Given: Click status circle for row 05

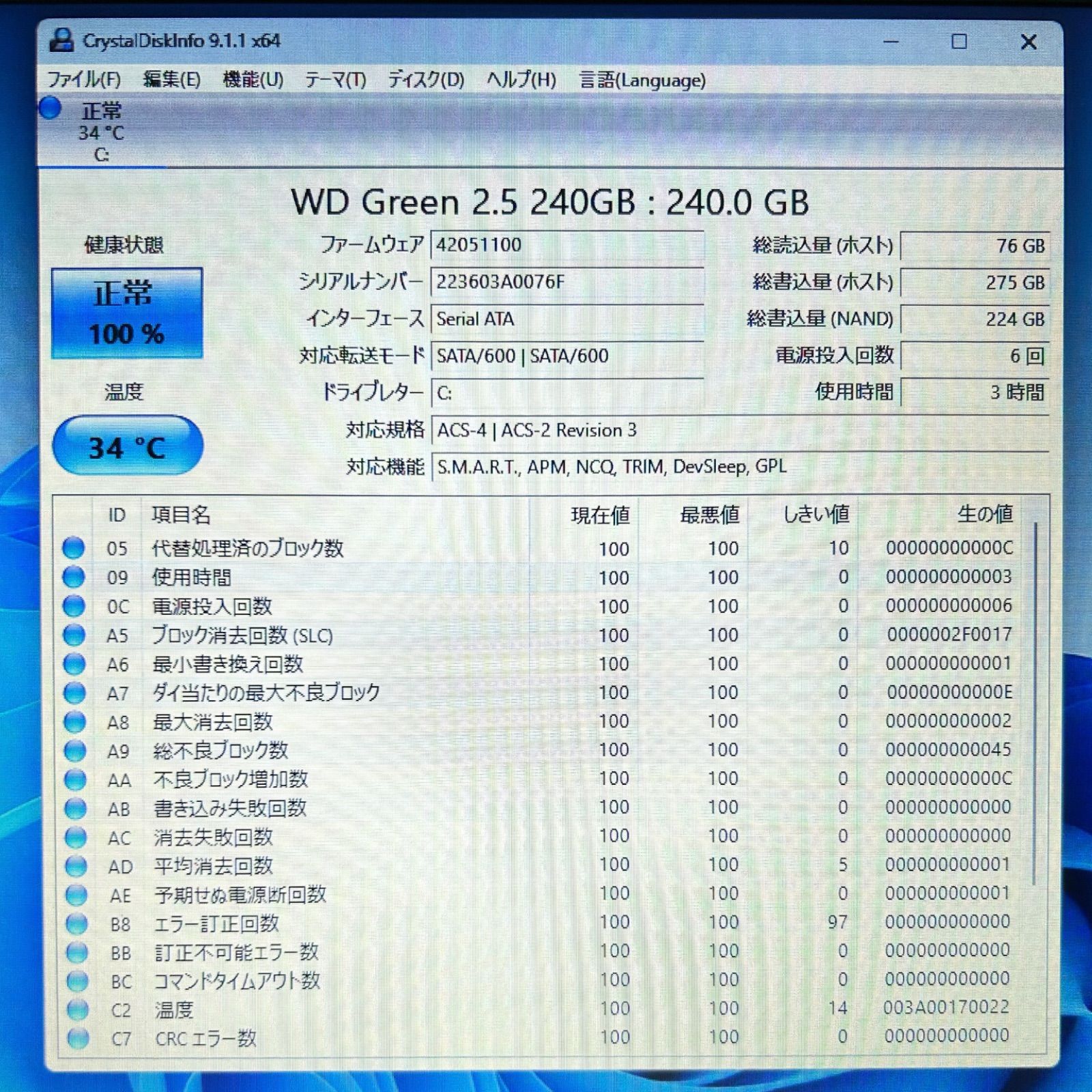Looking at the screenshot, I should click(73, 548).
